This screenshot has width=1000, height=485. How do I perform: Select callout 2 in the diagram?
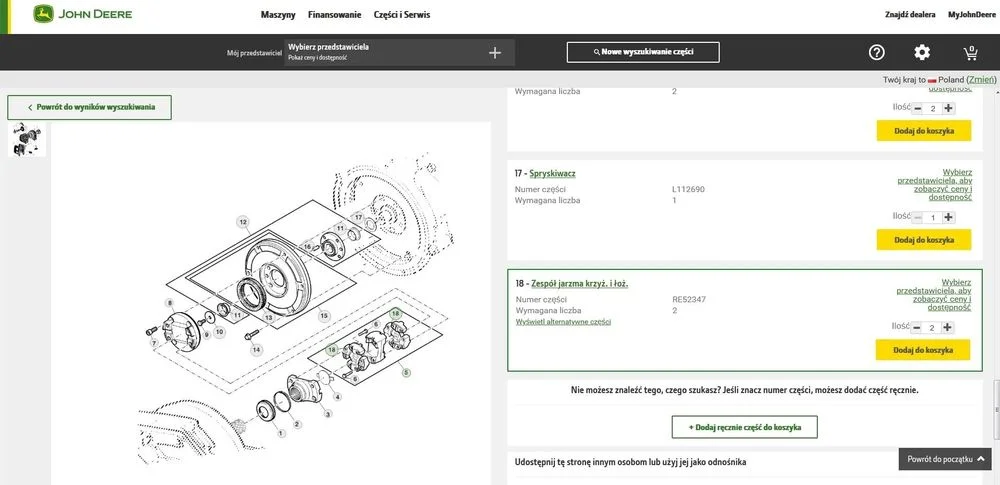pyautogui.click(x=297, y=424)
